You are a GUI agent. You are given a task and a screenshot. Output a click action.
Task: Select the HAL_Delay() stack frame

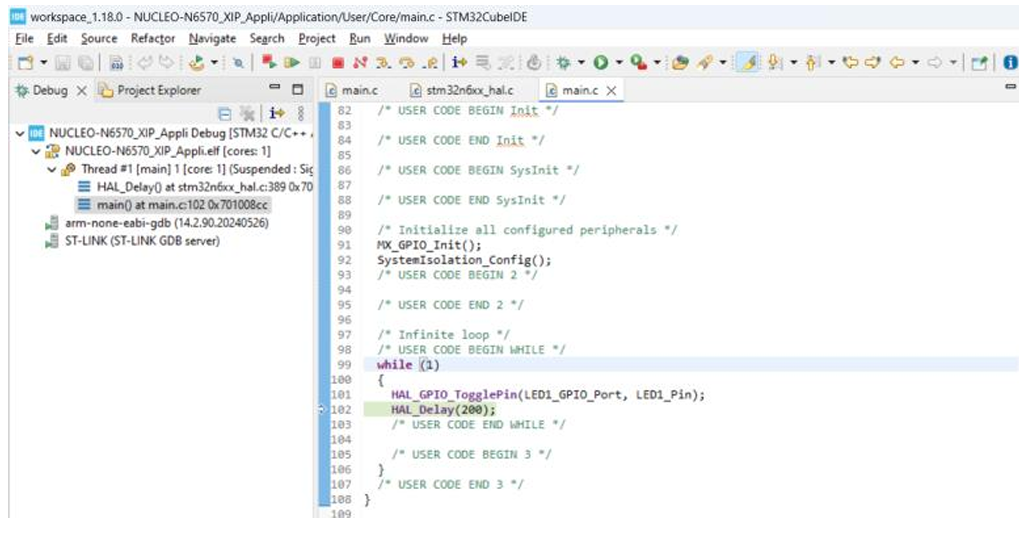pos(195,187)
